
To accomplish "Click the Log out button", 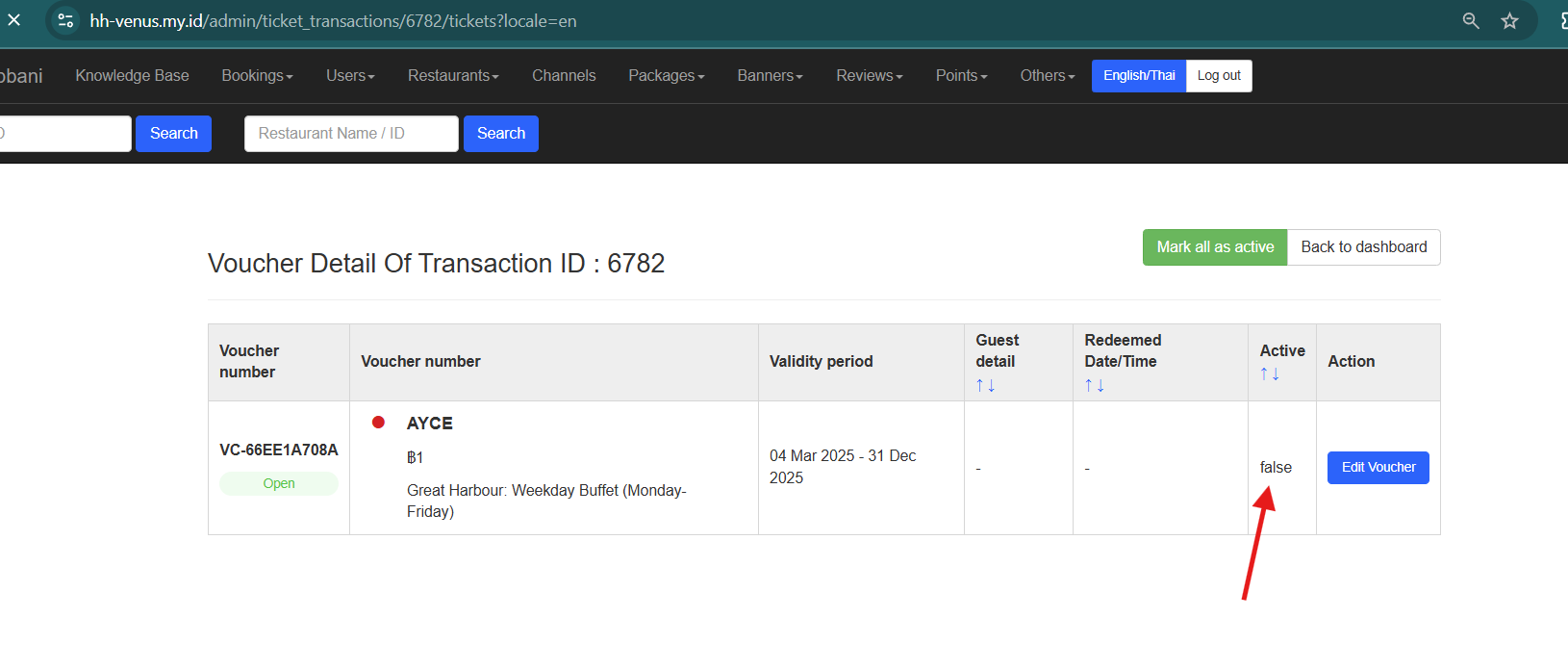I will (1219, 76).
